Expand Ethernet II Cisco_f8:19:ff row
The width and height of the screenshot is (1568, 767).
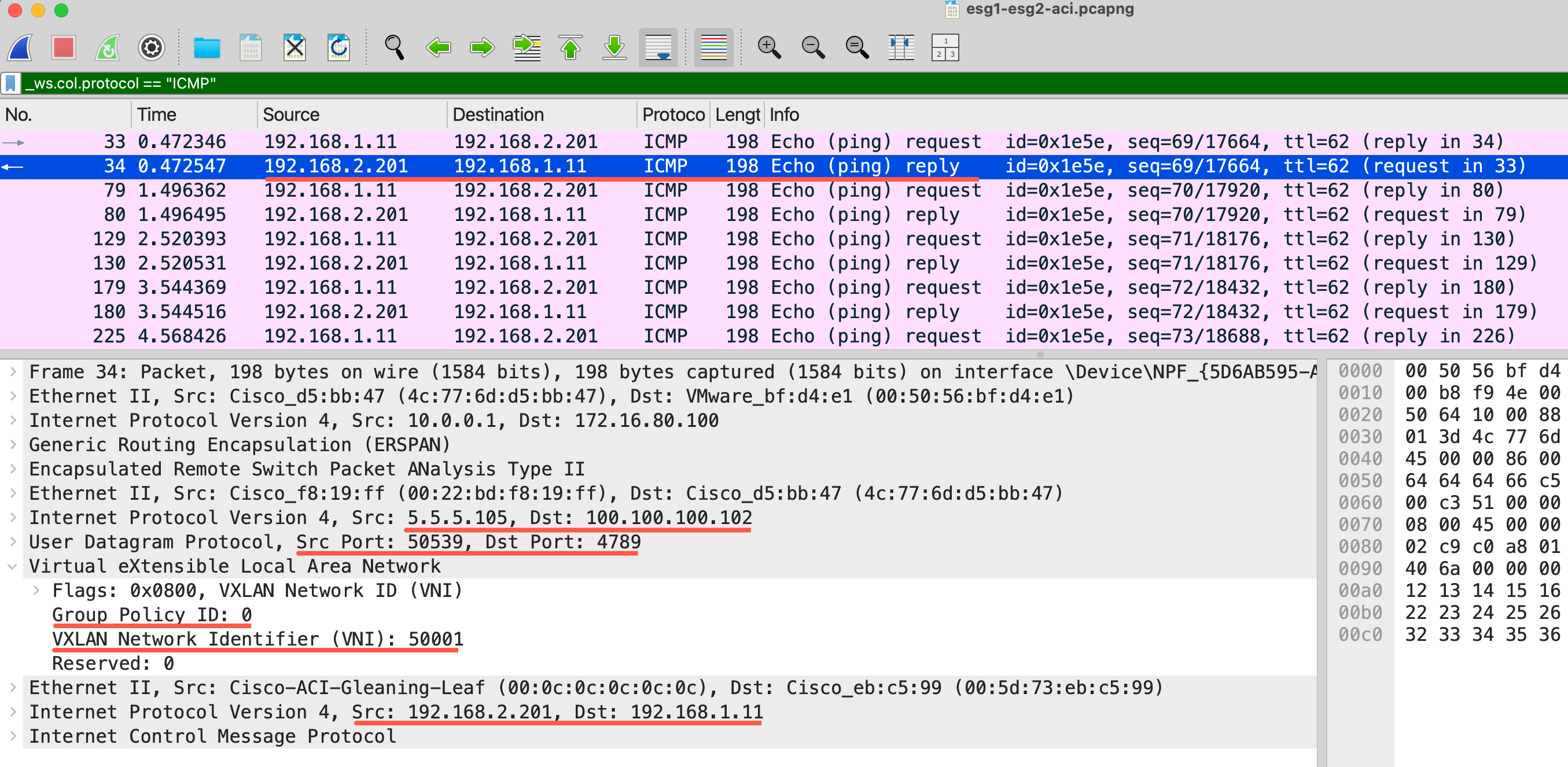coord(13,493)
